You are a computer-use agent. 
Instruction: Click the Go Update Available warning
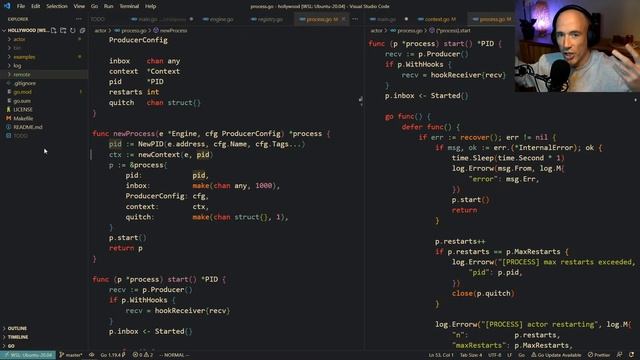[x=556, y=355]
